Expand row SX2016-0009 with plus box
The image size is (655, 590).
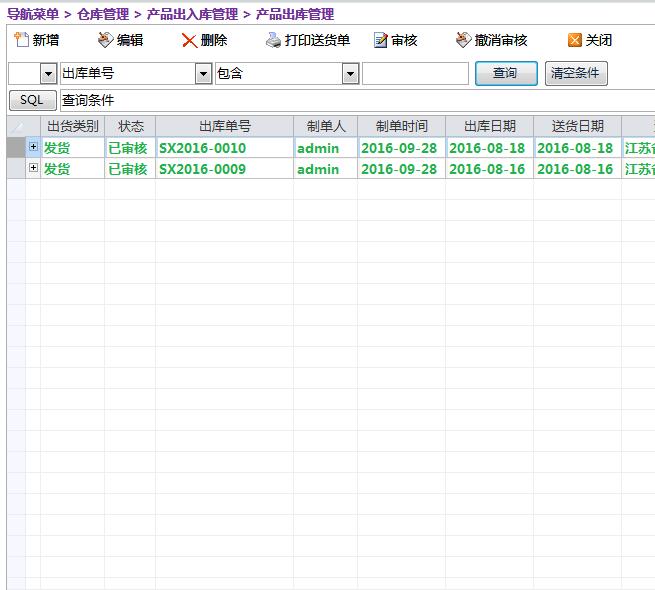33,168
